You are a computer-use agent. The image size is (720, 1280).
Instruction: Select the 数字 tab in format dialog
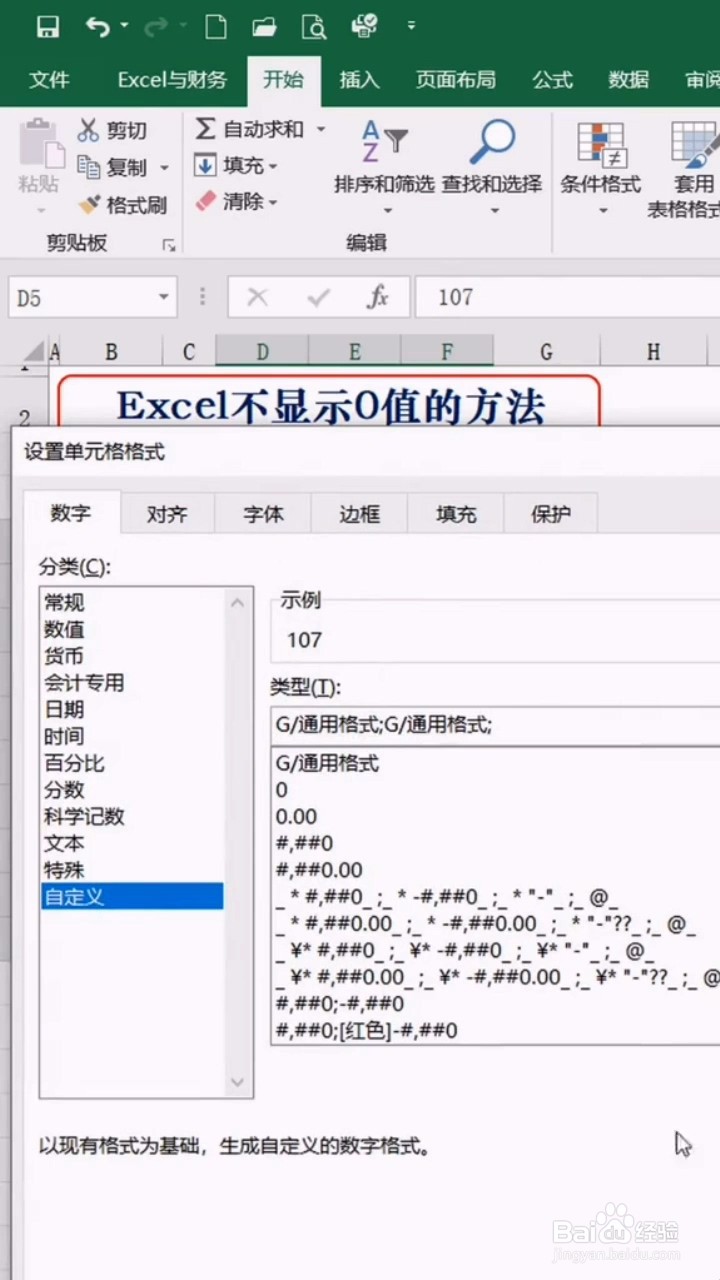71,514
